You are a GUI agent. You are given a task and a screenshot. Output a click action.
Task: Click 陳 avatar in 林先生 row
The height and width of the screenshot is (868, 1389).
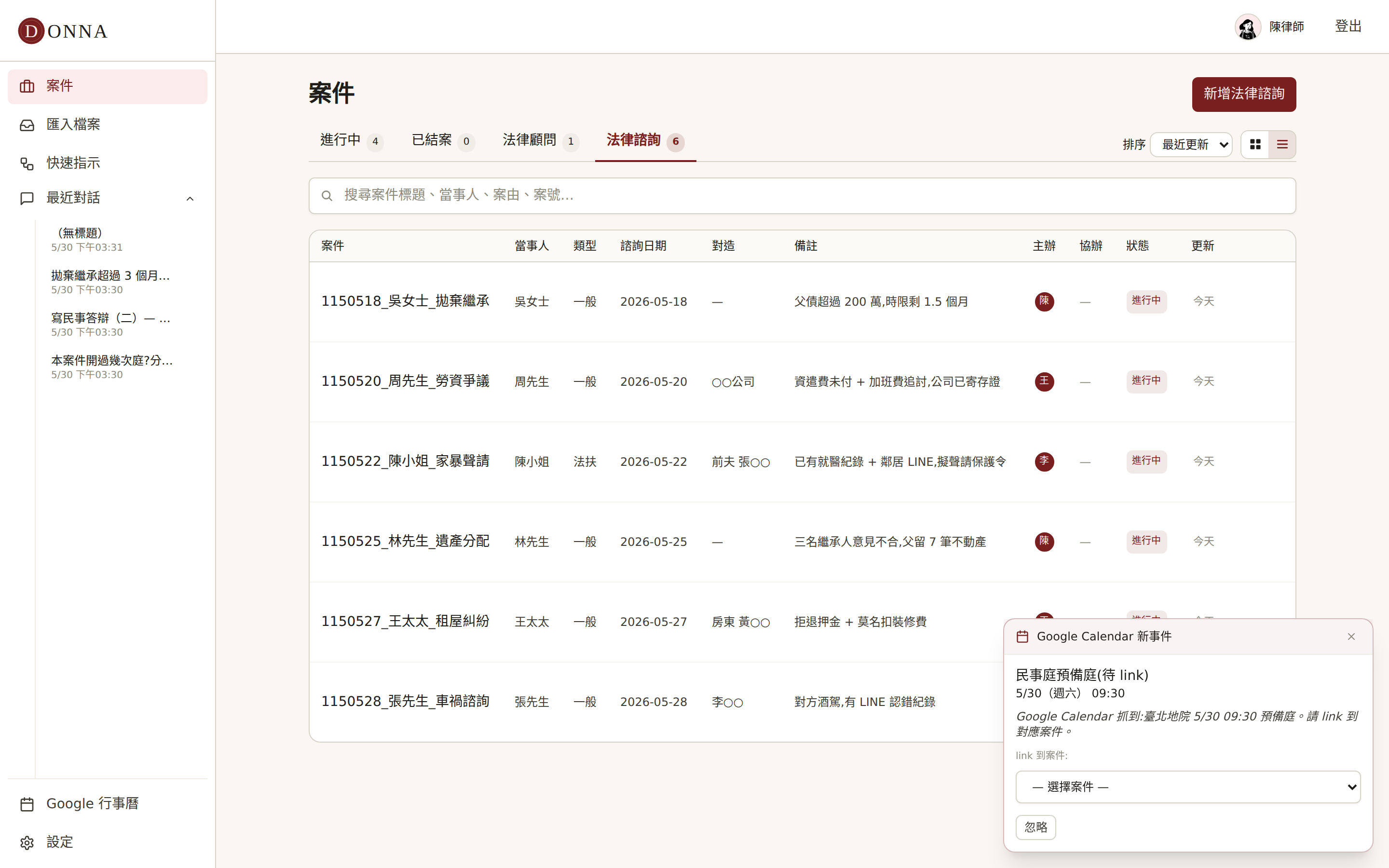pyautogui.click(x=1044, y=542)
